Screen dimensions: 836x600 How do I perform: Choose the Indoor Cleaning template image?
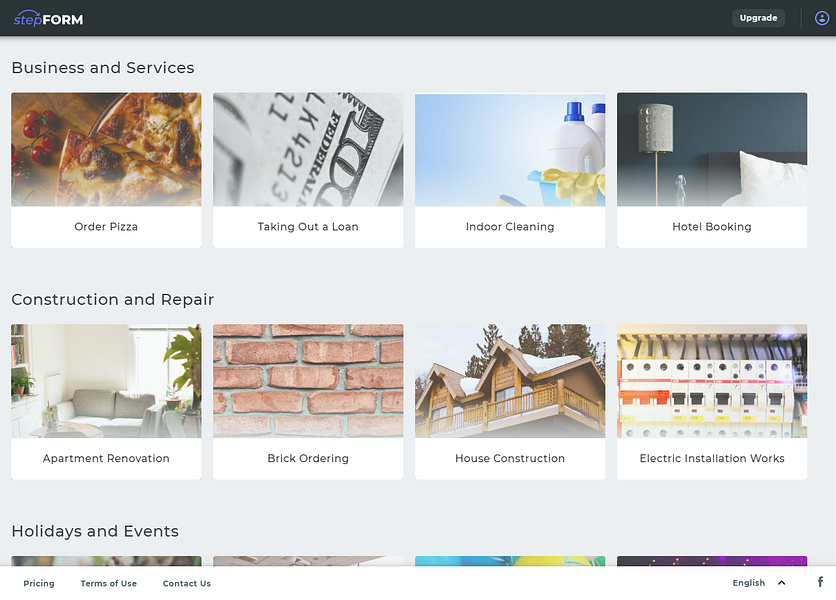pyautogui.click(x=510, y=150)
